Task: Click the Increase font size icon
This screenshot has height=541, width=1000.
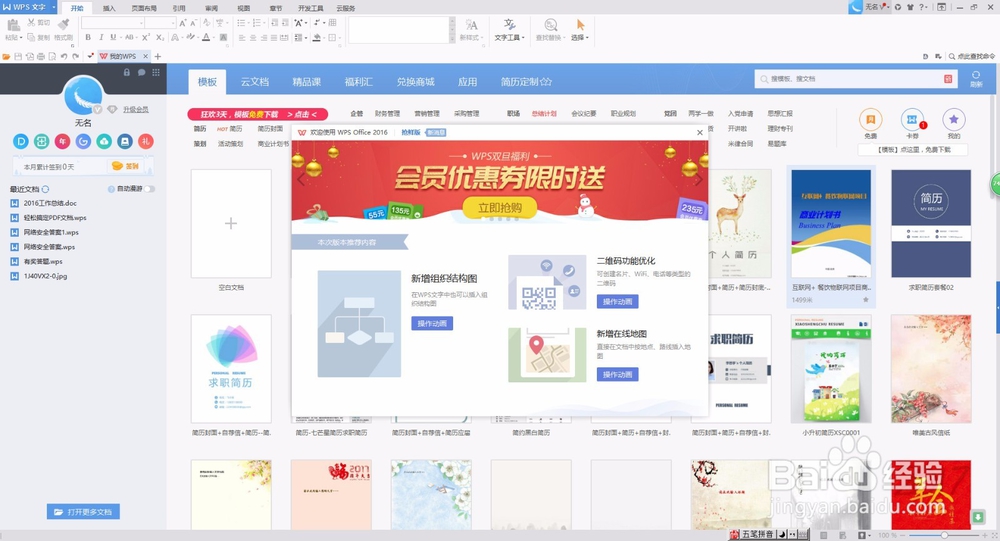Action: [183, 23]
